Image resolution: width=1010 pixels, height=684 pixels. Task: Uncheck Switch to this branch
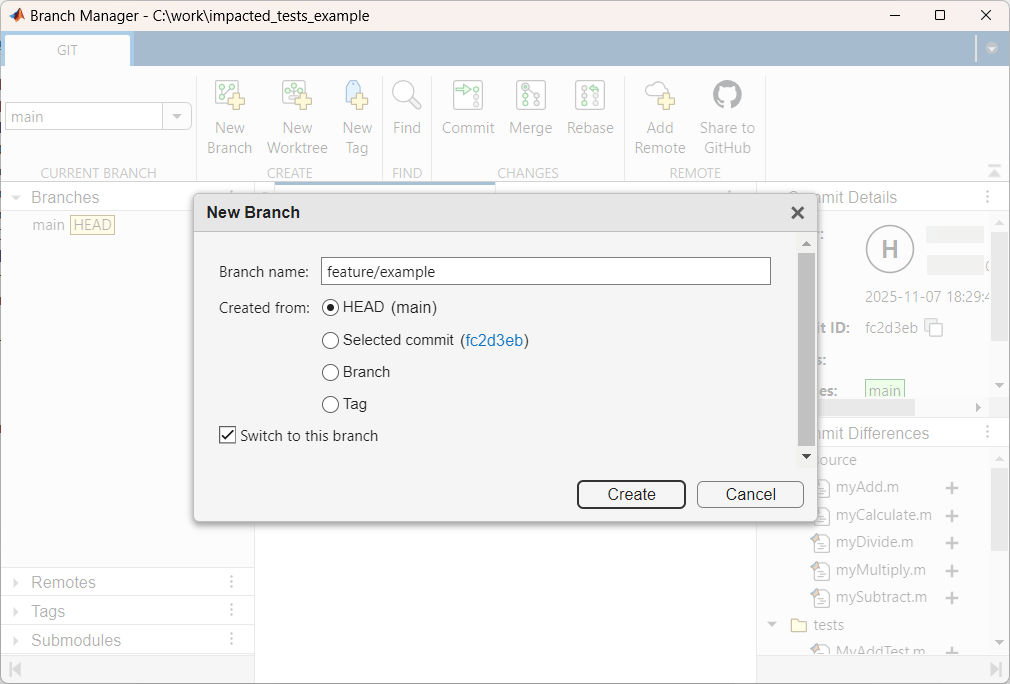(227, 435)
